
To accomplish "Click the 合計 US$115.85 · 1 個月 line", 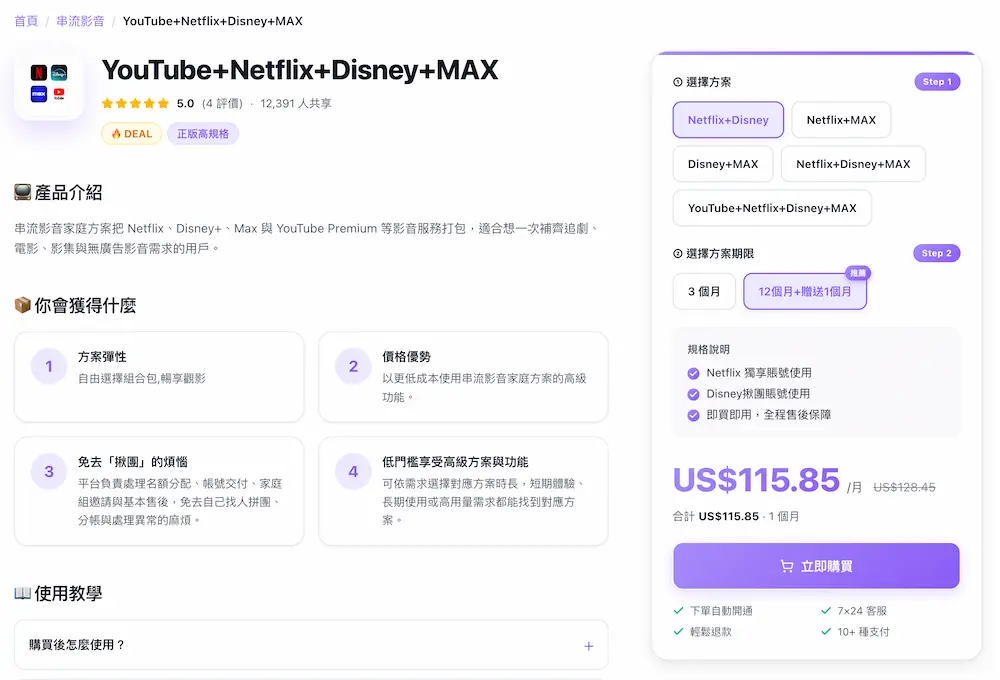I will coord(736,516).
